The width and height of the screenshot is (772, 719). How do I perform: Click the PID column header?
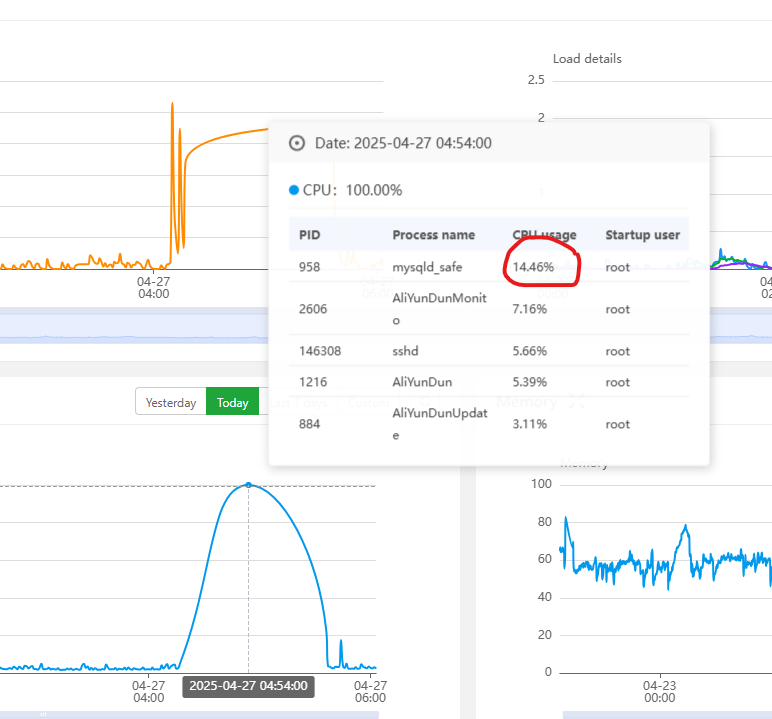coord(310,235)
